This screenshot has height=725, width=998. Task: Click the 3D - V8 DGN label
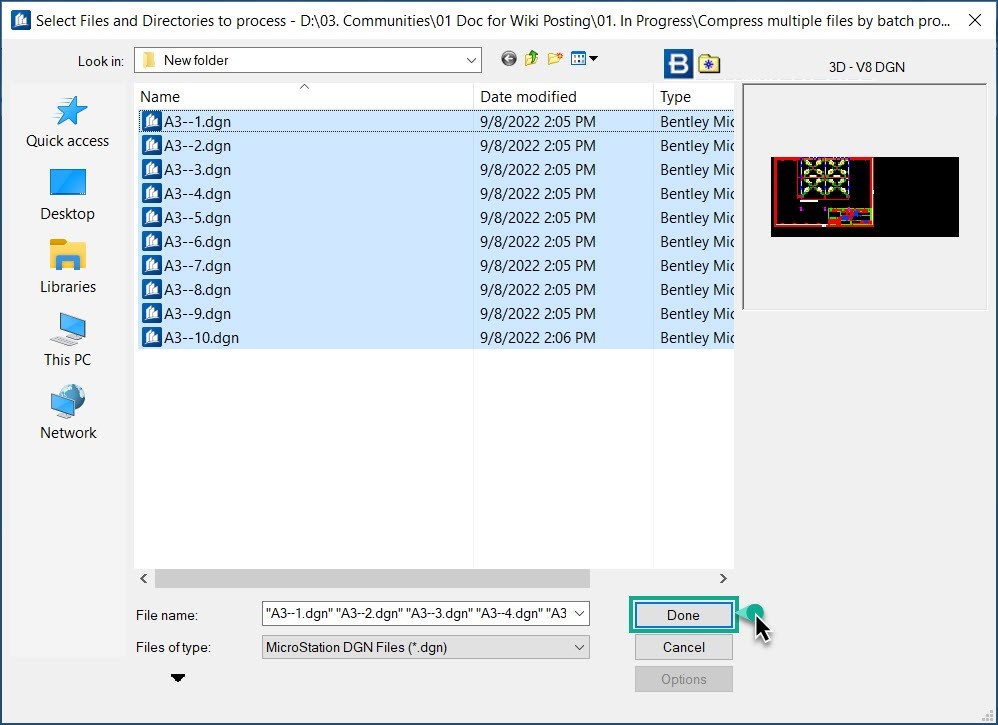866,67
